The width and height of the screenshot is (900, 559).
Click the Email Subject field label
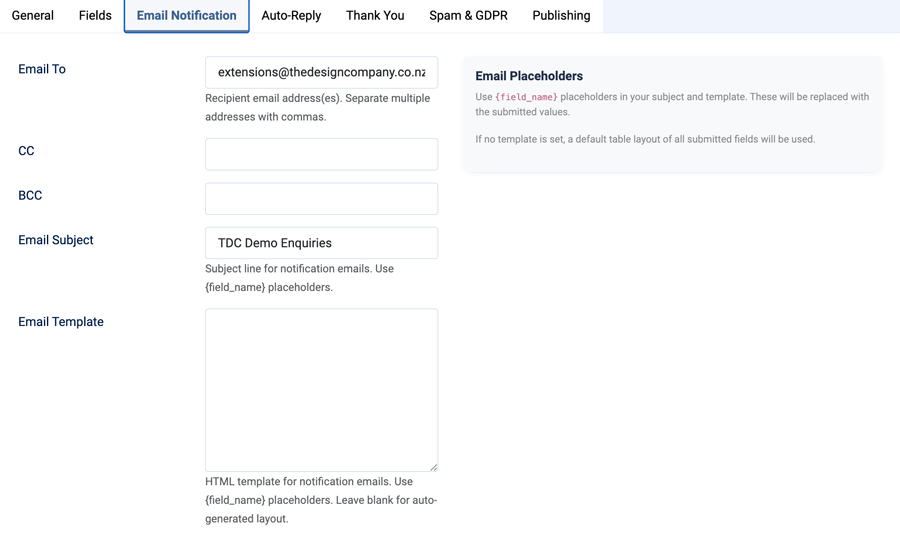tap(56, 240)
